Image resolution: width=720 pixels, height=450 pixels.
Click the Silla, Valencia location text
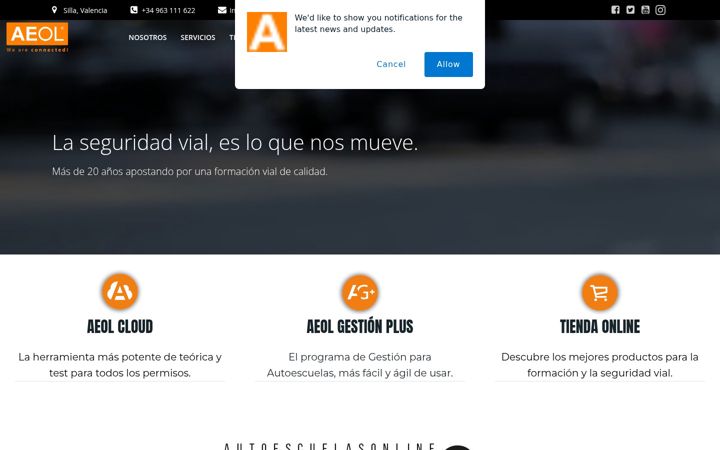(85, 10)
